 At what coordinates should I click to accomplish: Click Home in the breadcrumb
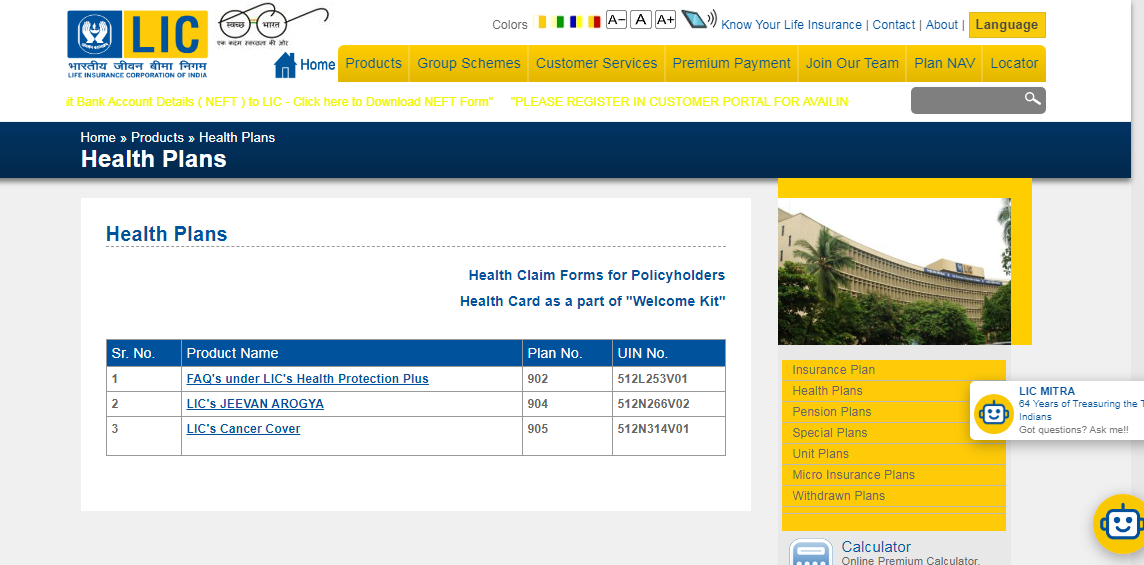pyautogui.click(x=98, y=137)
